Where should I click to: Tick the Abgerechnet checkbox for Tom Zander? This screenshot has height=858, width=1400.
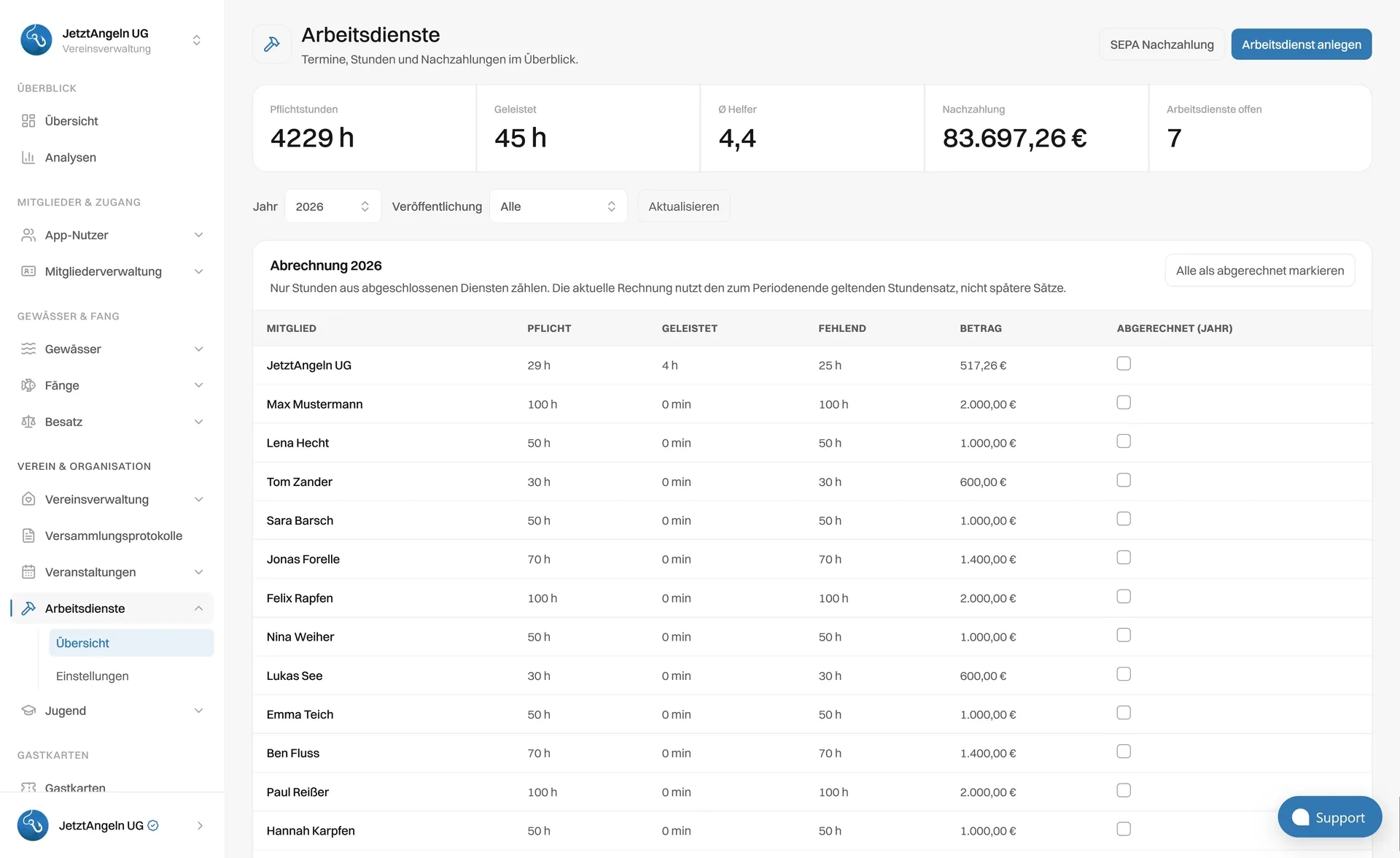(x=1124, y=480)
